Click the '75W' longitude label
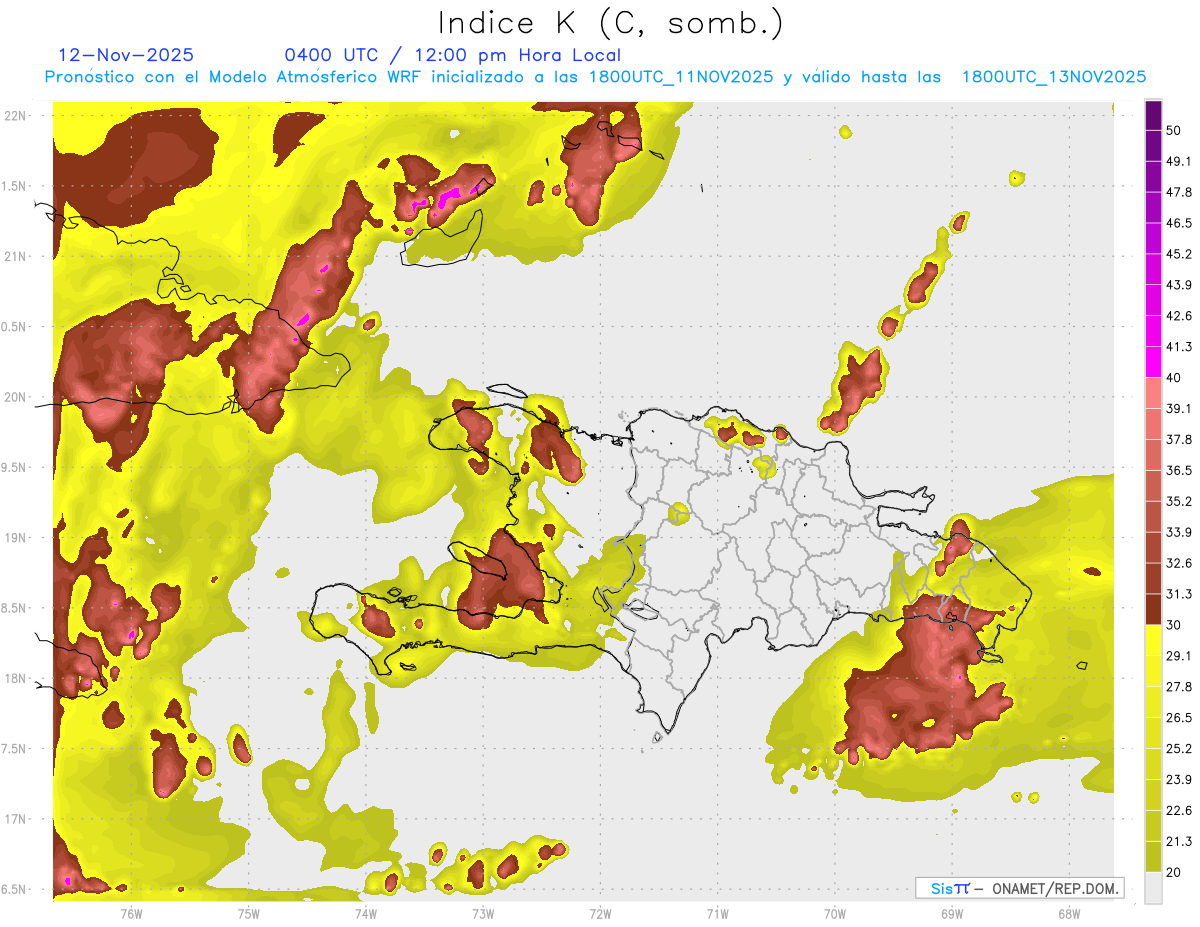Image resolution: width=1200 pixels, height=927 pixels. click(x=249, y=913)
